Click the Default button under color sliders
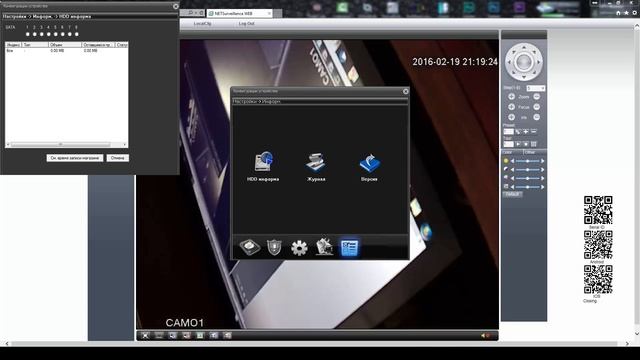 click(512, 195)
